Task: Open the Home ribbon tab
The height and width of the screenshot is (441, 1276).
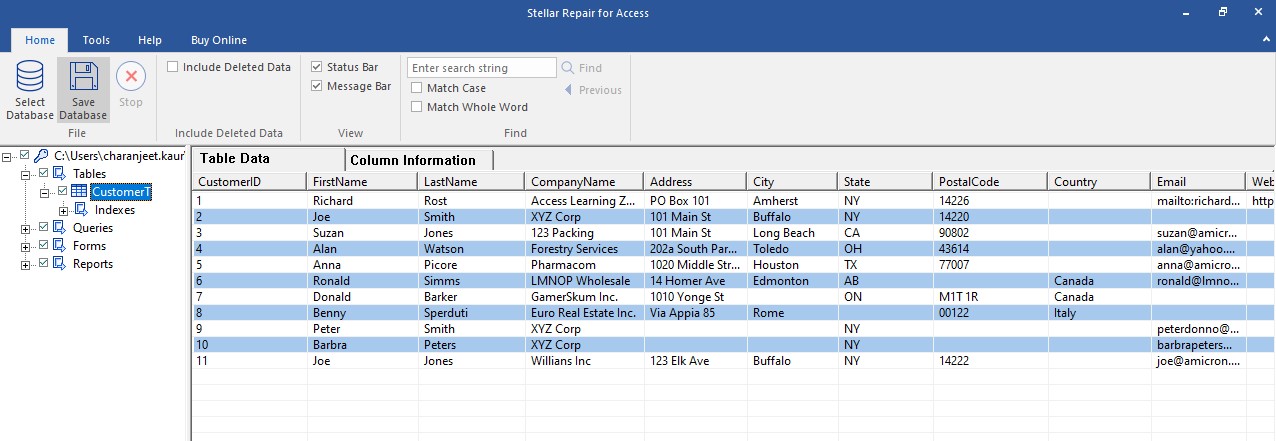Action: pyautogui.click(x=40, y=40)
